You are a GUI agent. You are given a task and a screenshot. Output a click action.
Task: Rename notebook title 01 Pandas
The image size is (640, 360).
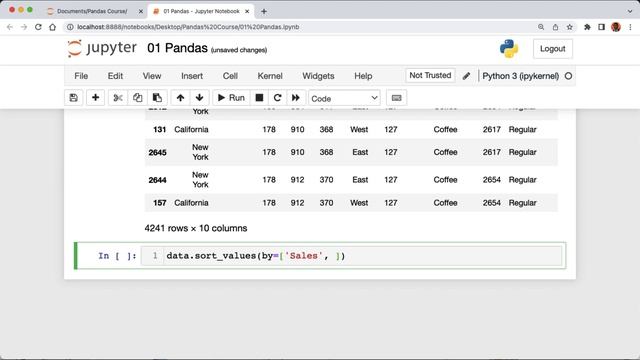click(x=177, y=48)
